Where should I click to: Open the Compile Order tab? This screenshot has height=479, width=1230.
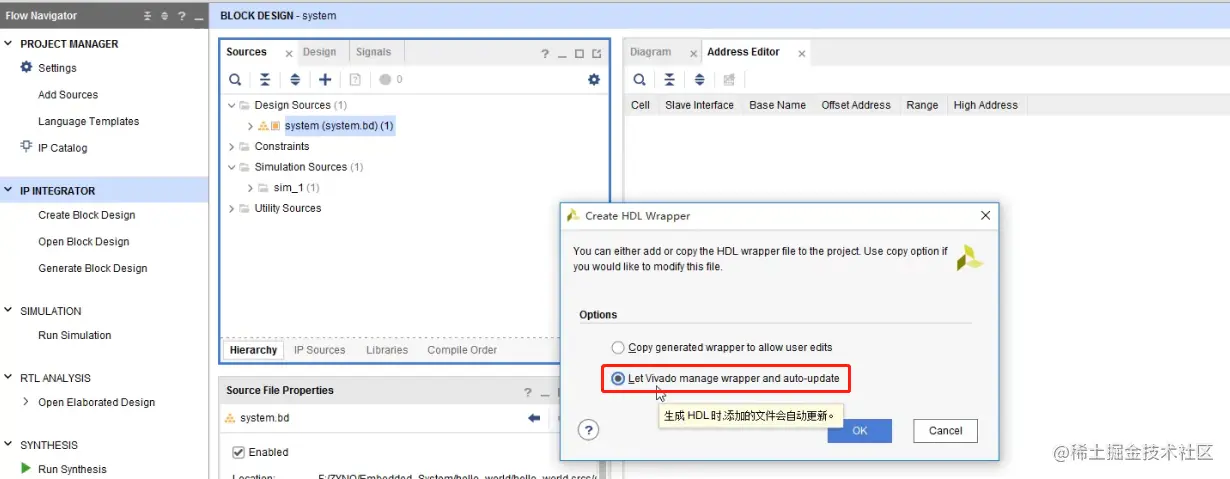(462, 350)
